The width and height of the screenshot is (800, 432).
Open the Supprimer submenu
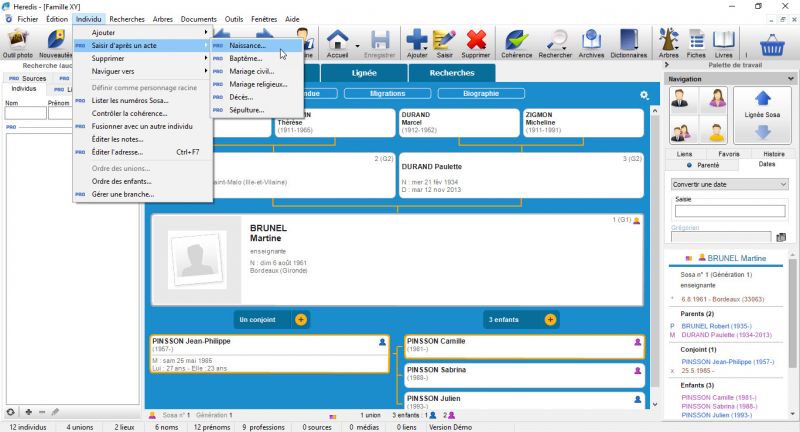pos(143,58)
